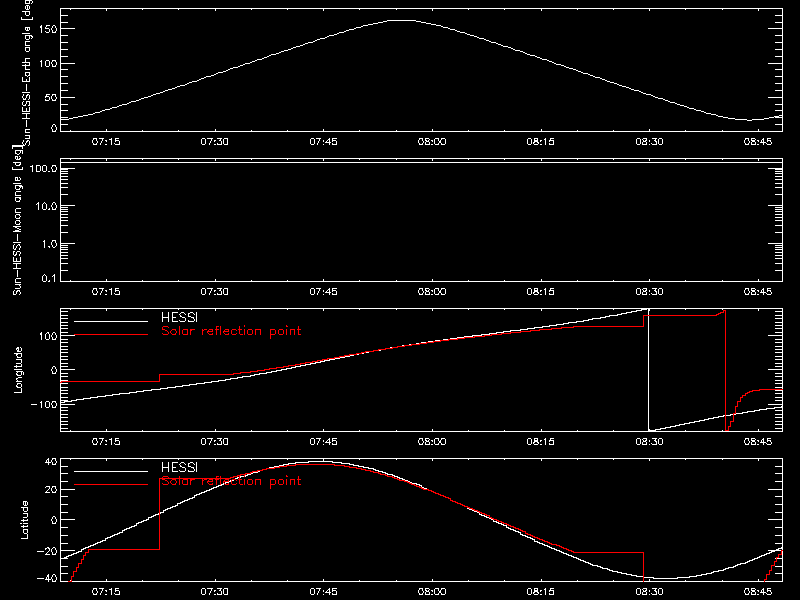Click the 10.0 tick on Moon angle plot
The height and width of the screenshot is (600, 800).
click(x=46, y=207)
